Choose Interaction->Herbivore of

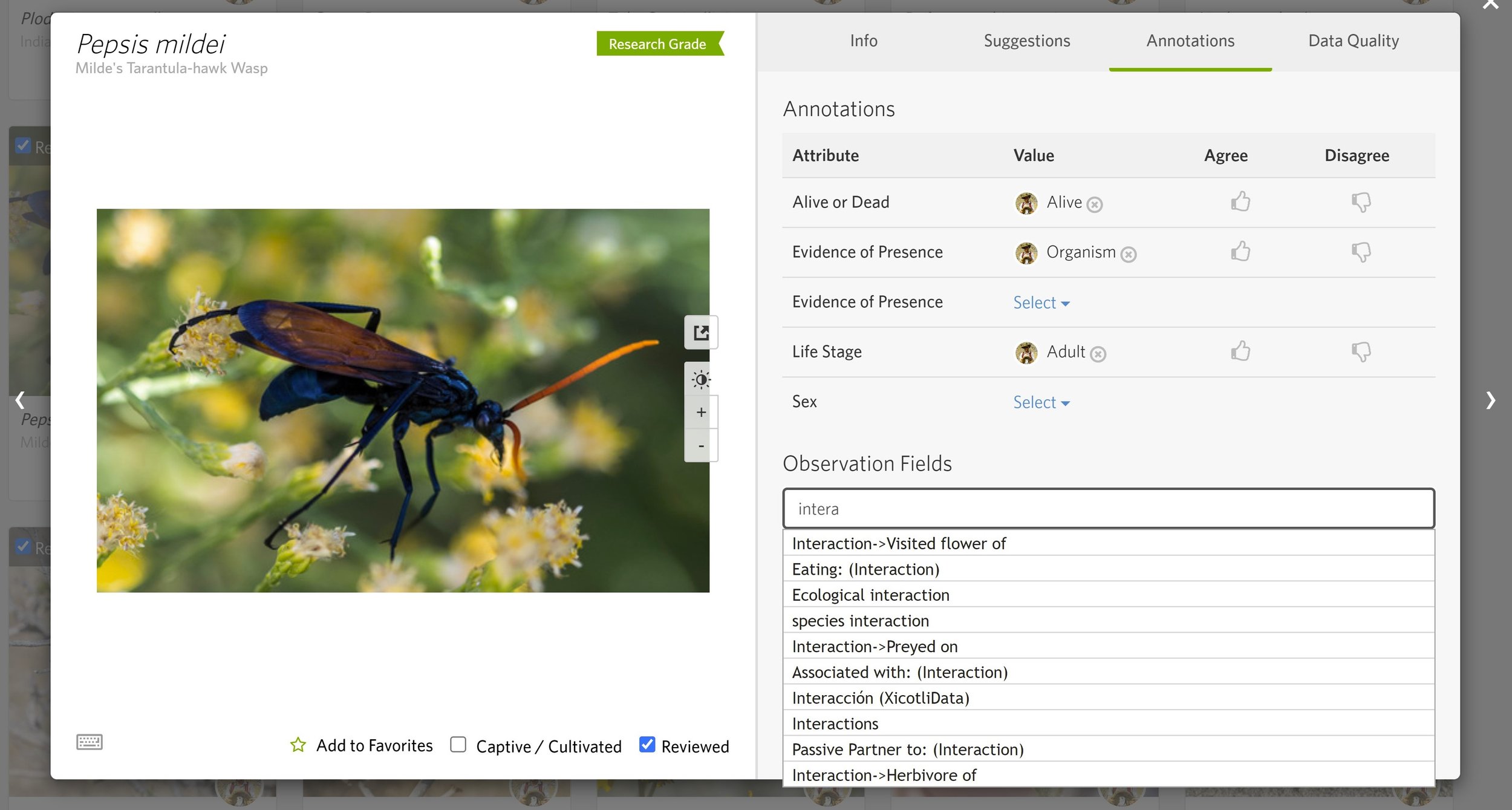[1109, 775]
